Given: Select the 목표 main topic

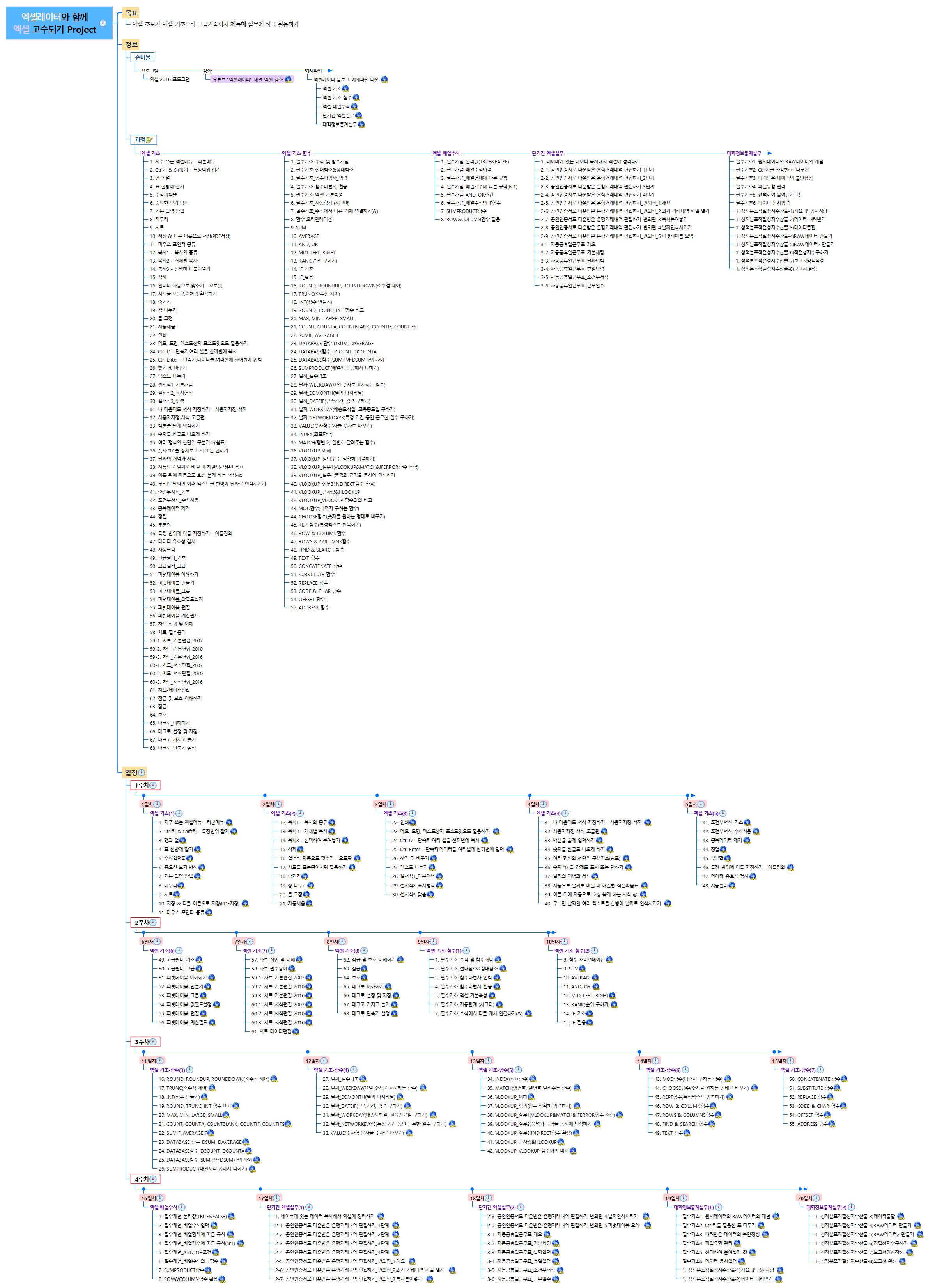Looking at the screenshot, I should [x=131, y=12].
